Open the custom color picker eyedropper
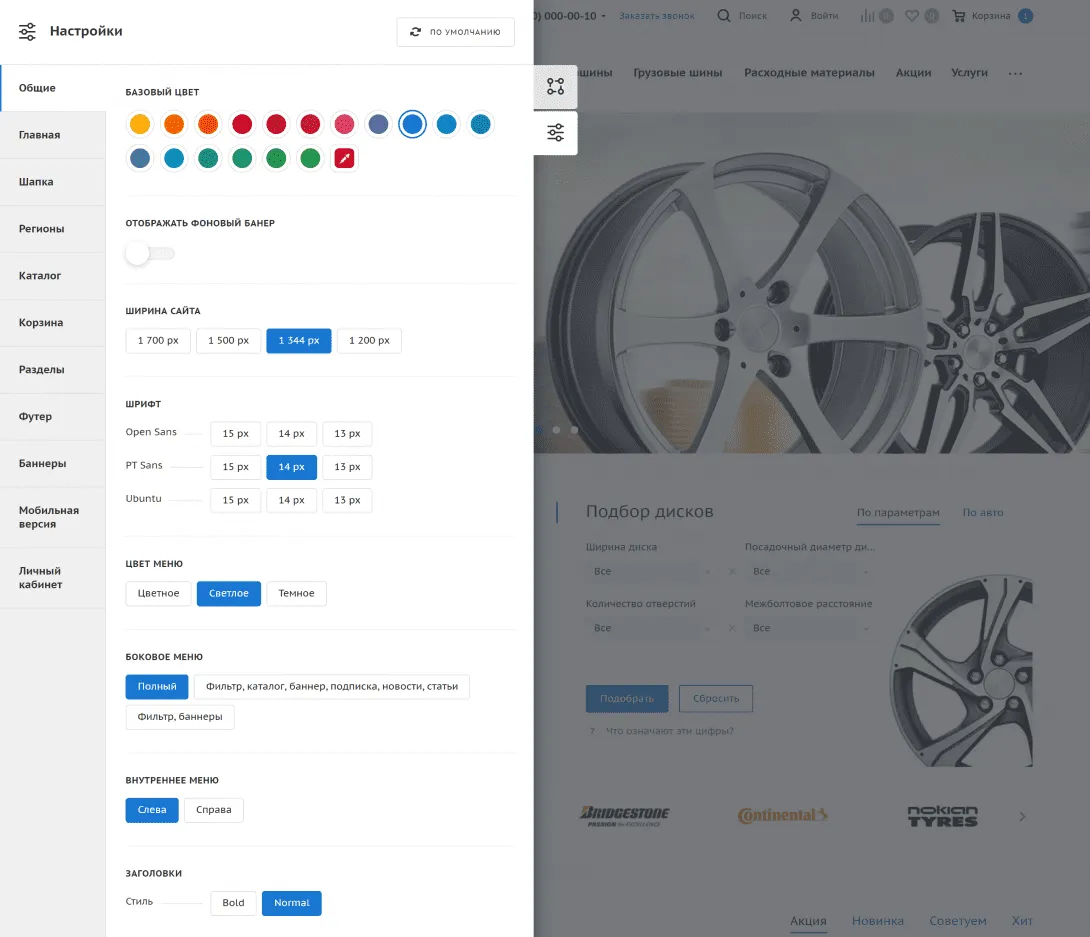Viewport: 1090px width, 937px height. coord(344,158)
